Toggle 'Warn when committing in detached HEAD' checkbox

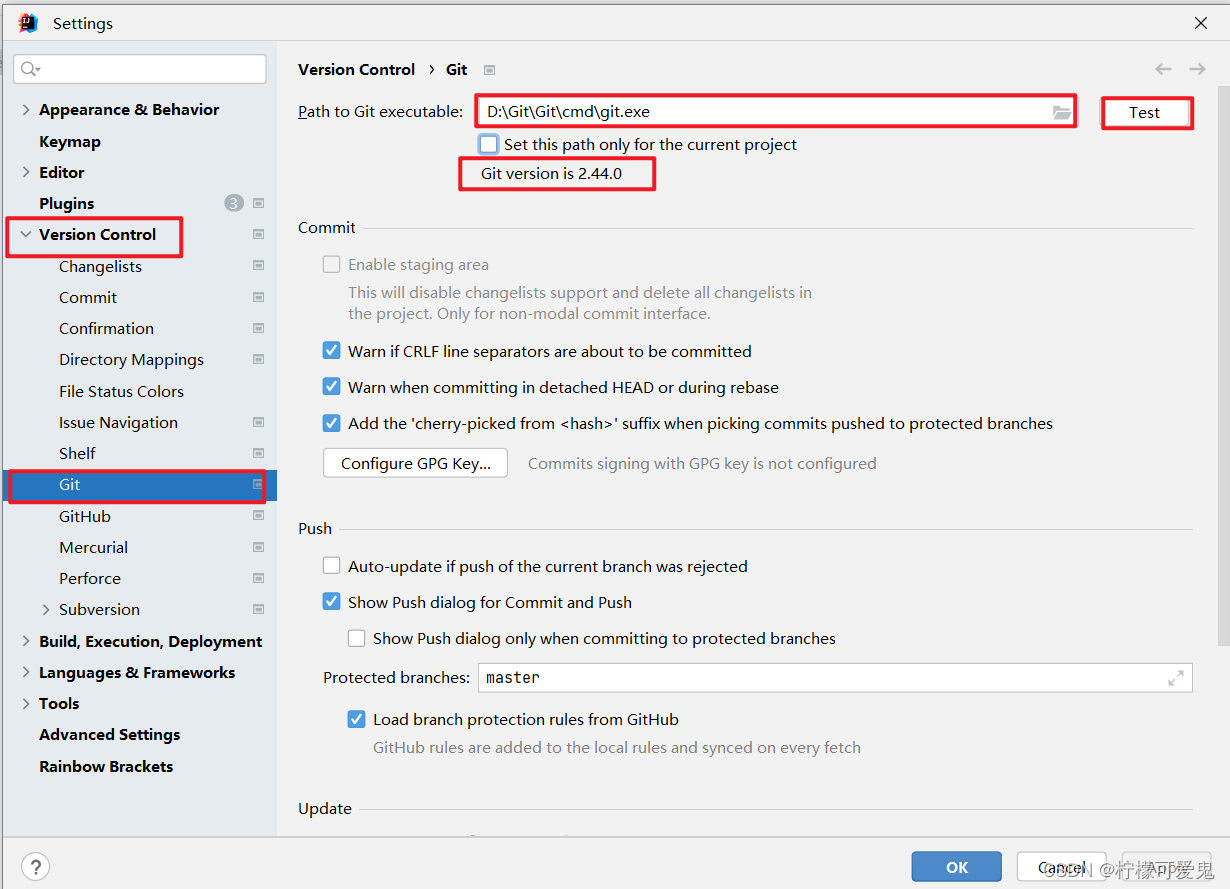tap(332, 387)
